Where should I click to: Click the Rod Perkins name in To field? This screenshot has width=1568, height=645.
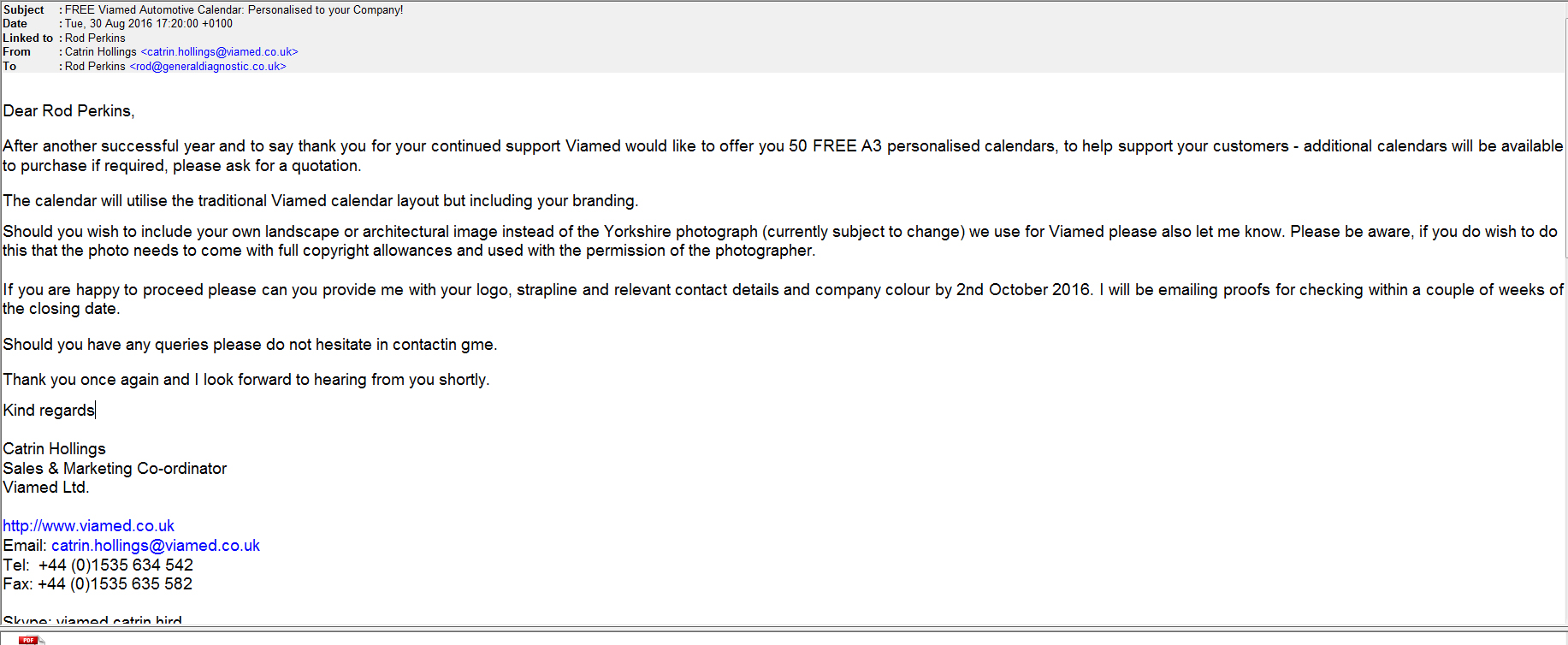[95, 67]
